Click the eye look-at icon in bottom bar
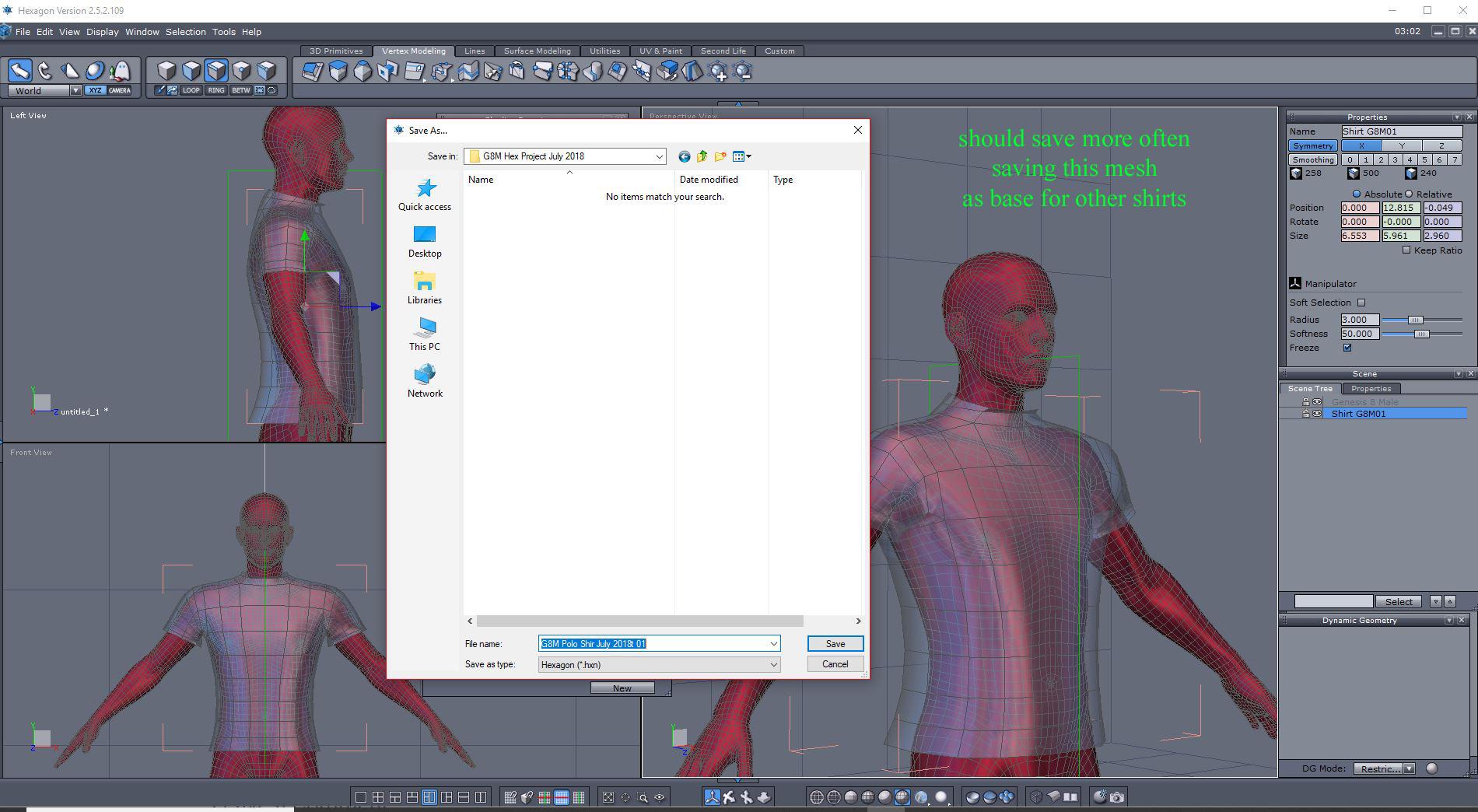Image resolution: width=1478 pixels, height=812 pixels. click(x=660, y=797)
